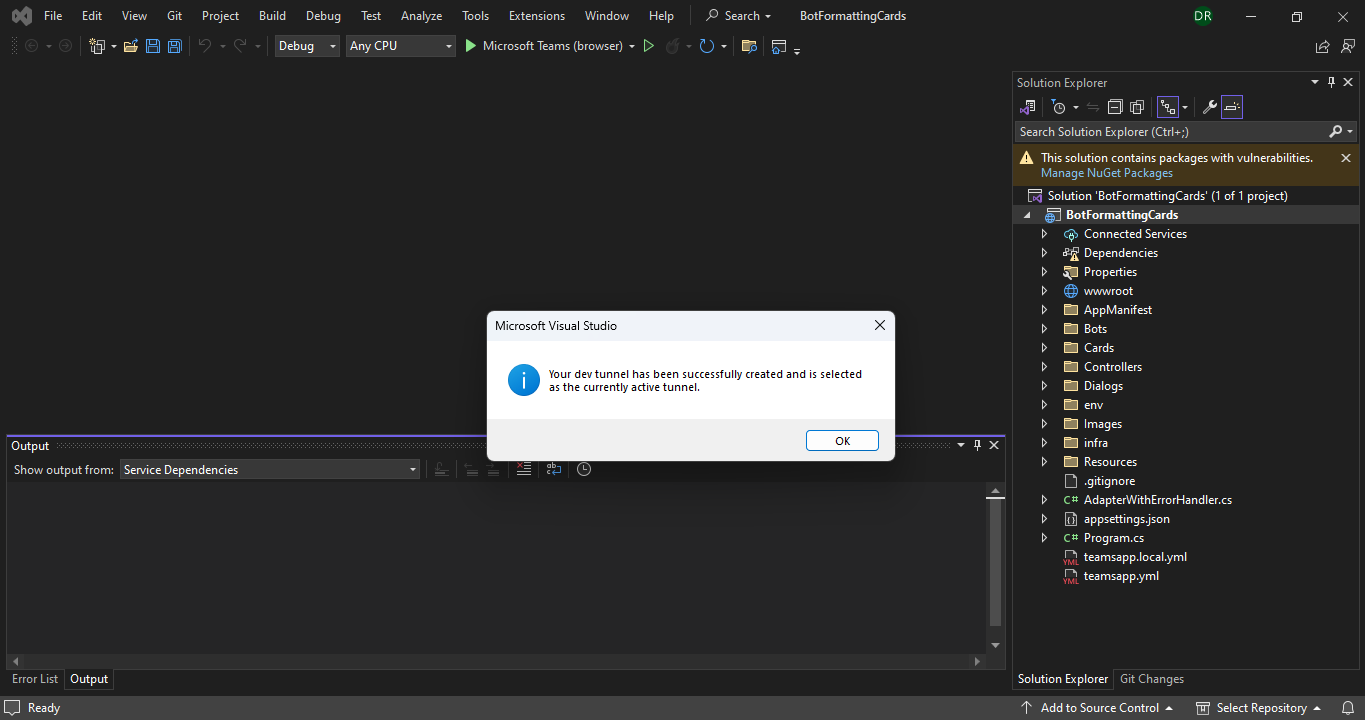The height and width of the screenshot is (720, 1365).
Task: Select Program.cs file
Action: [x=1114, y=538]
